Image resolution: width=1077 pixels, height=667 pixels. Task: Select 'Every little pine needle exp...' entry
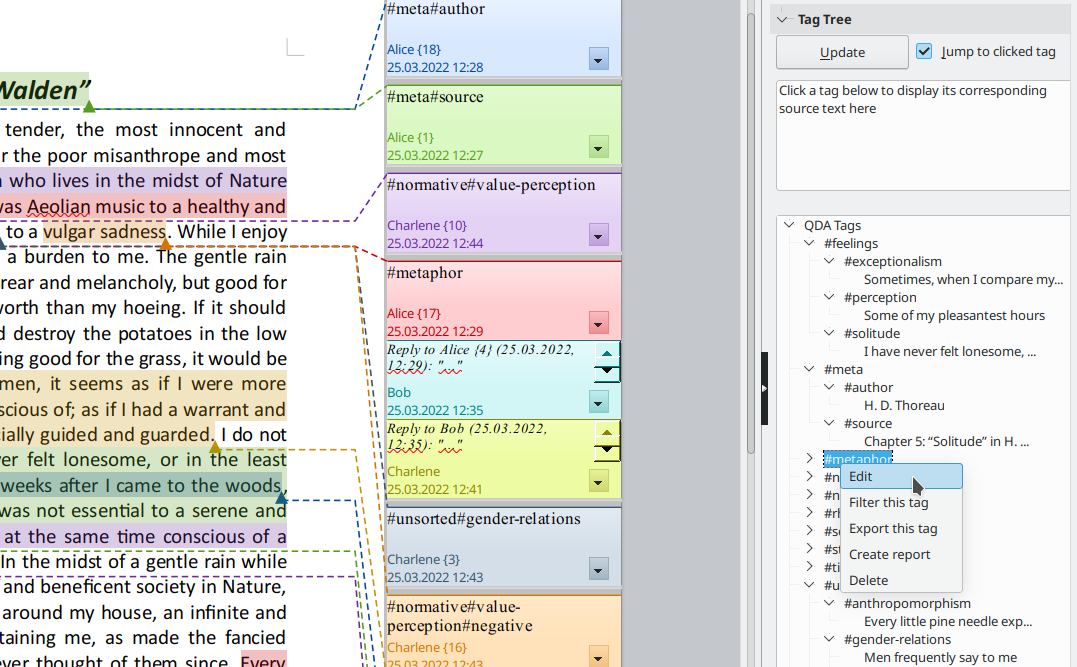(948, 621)
